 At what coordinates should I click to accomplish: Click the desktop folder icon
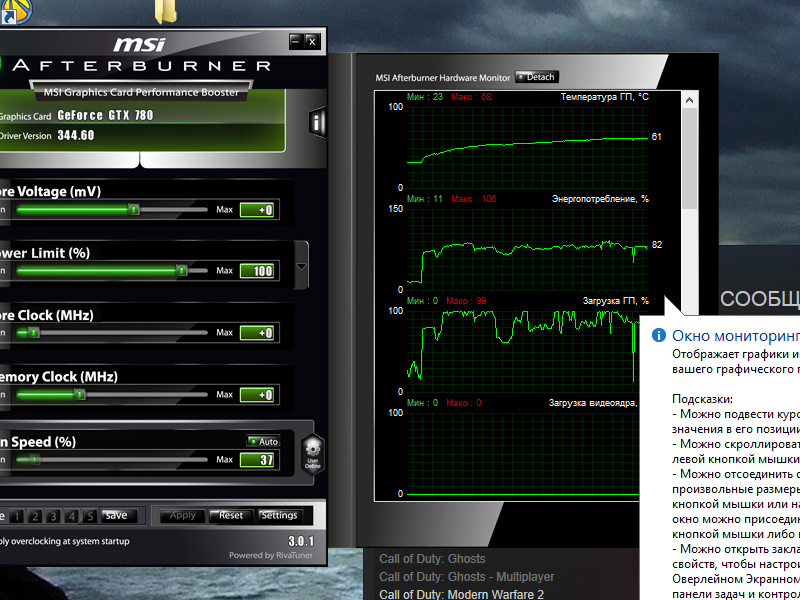pos(166,11)
